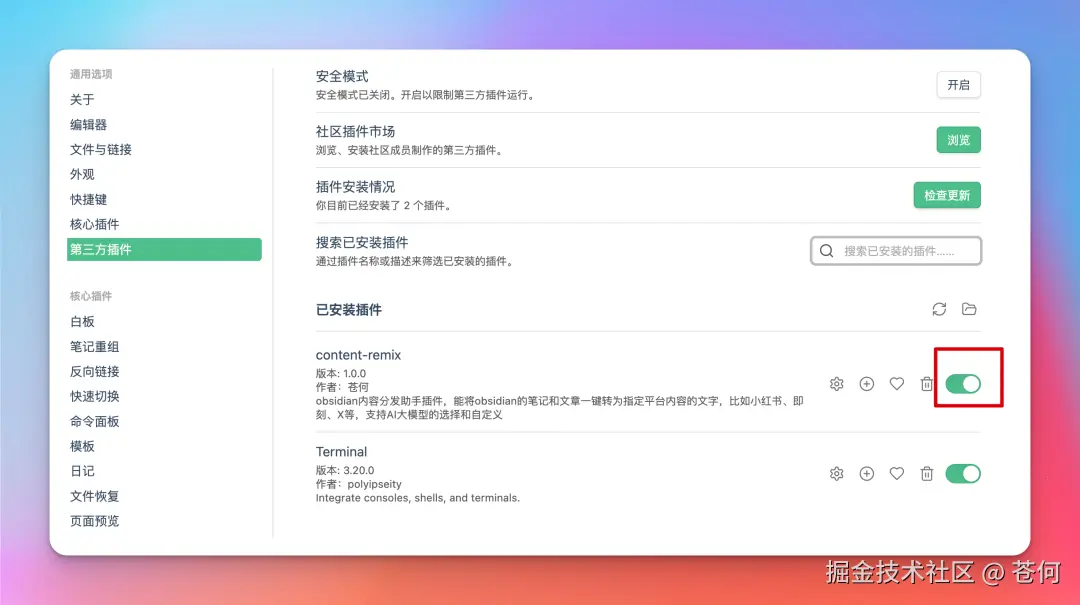
Task: Click inside the installed plugin search box
Action: 900,250
